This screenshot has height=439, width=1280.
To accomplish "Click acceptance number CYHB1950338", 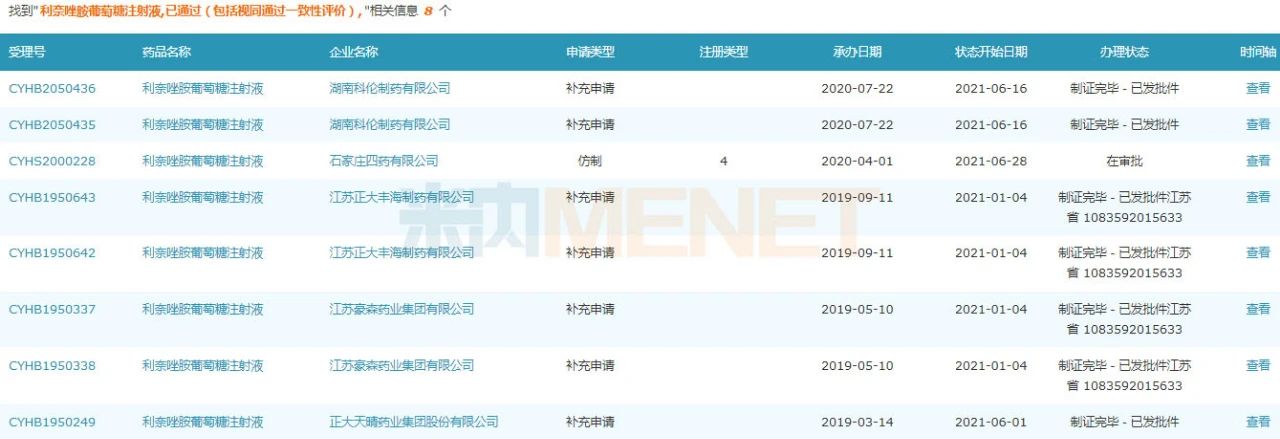I will [52, 366].
